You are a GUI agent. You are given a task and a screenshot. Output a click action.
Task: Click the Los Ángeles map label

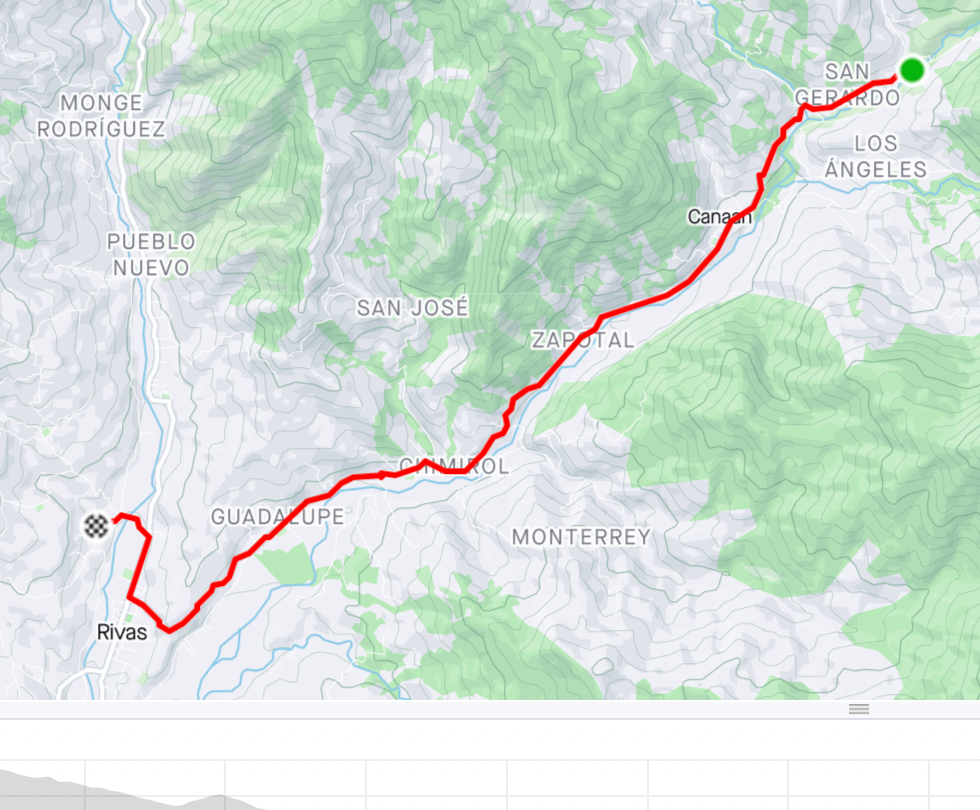tap(876, 156)
